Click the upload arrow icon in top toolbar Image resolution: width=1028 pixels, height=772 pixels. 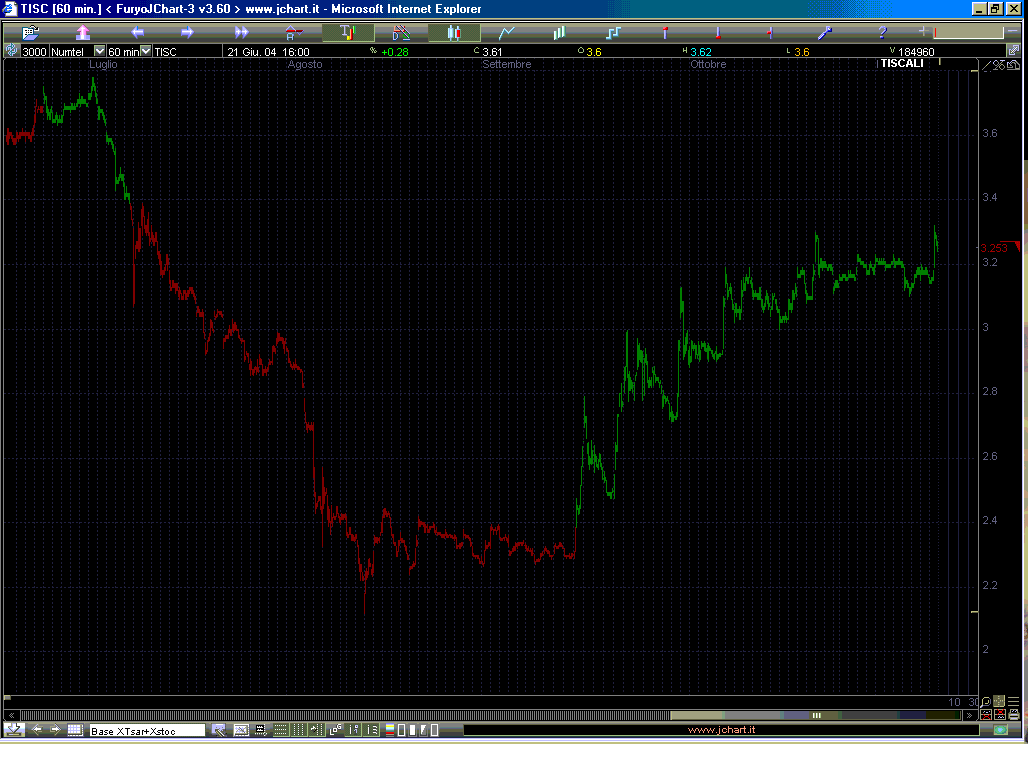click(x=83, y=33)
